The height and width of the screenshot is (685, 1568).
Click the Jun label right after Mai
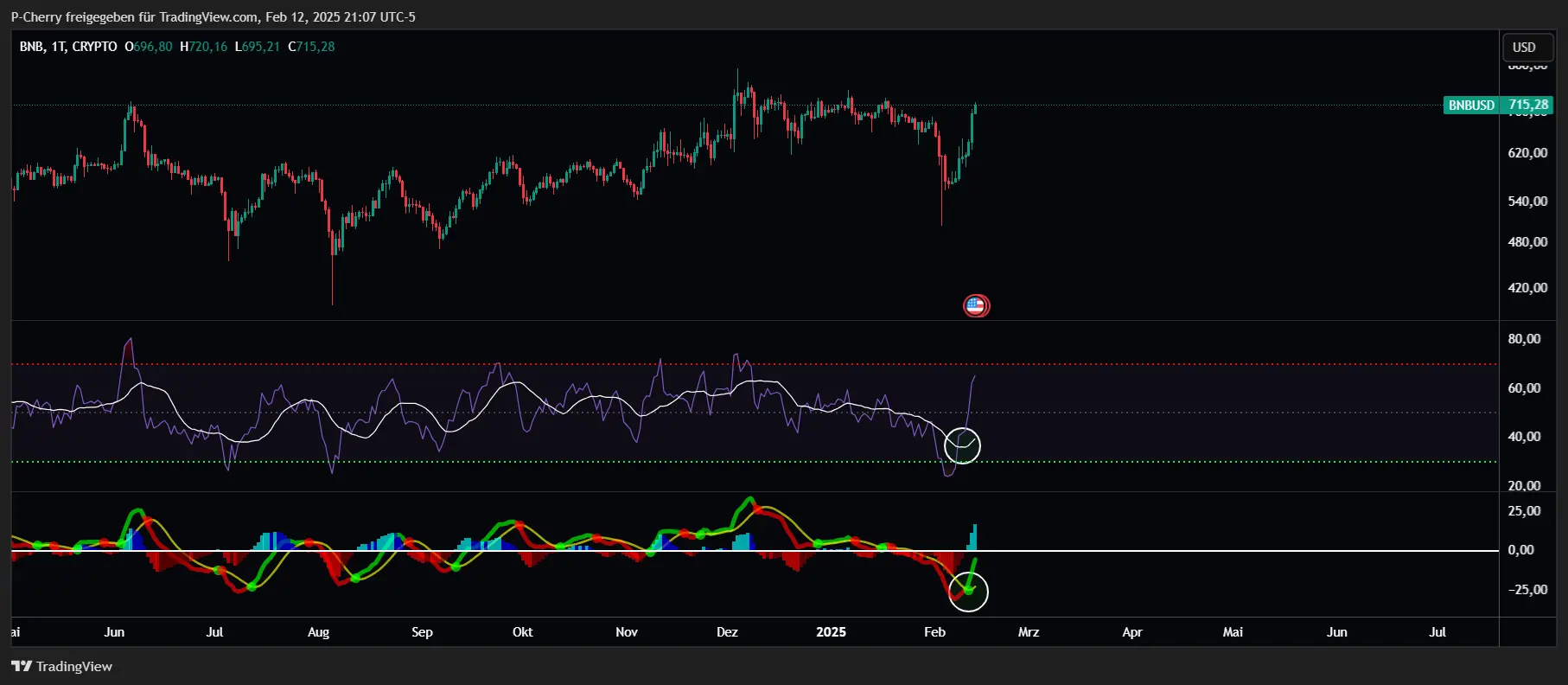tap(1336, 632)
